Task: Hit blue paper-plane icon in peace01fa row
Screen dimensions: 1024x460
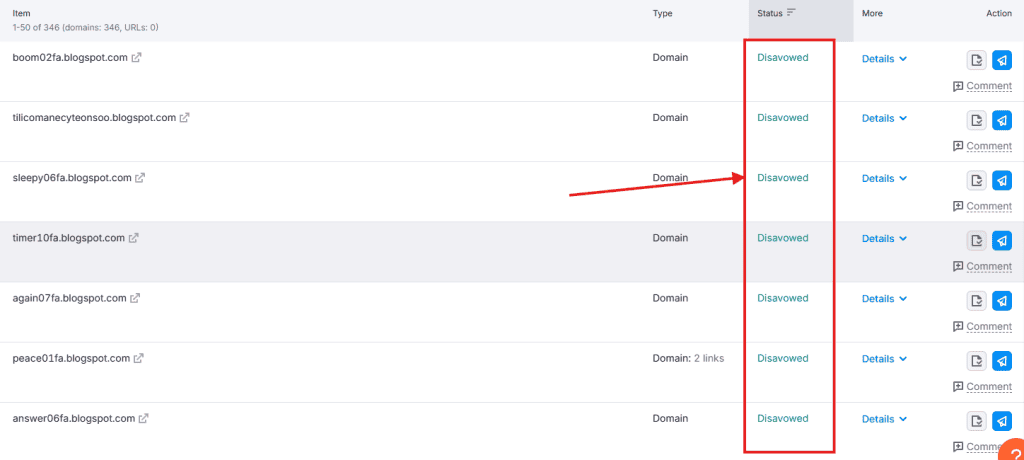Action: [x=1002, y=360]
